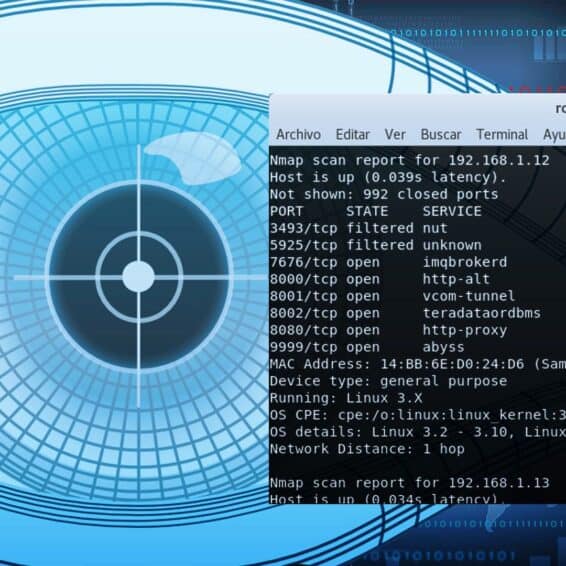Click the 'teradataordbms' service name
Viewport: 566px width, 566px height.
[482, 313]
